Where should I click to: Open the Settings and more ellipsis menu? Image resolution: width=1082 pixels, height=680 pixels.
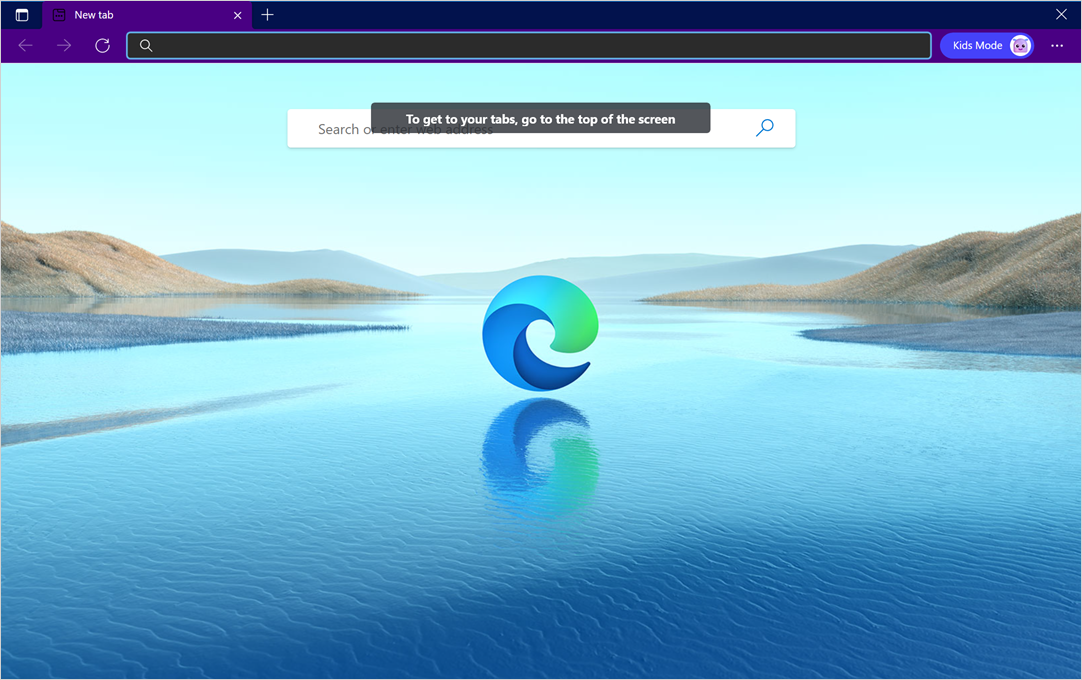pos(1057,45)
